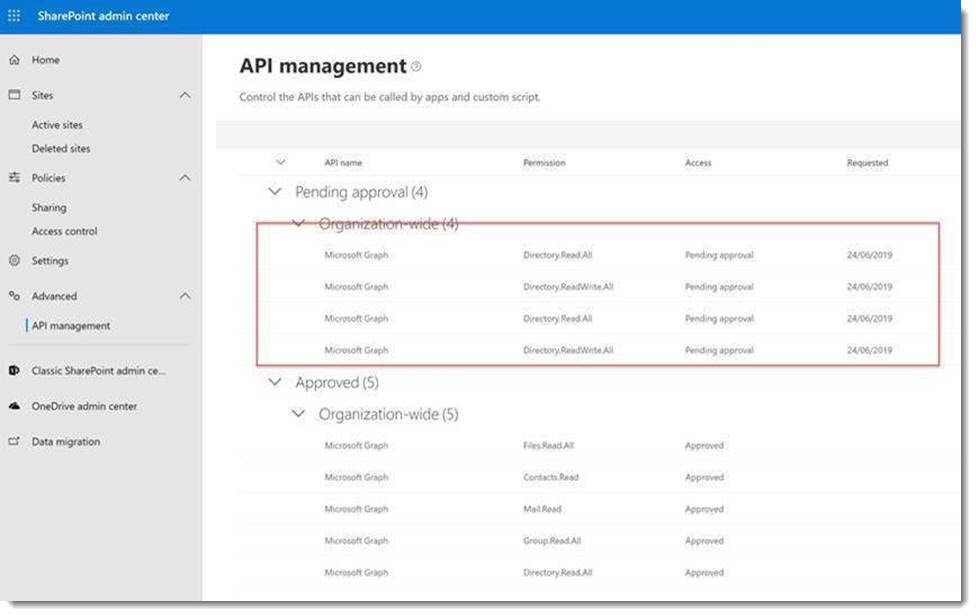Open the app launcher waffle icon
The image size is (976, 616).
[14, 16]
